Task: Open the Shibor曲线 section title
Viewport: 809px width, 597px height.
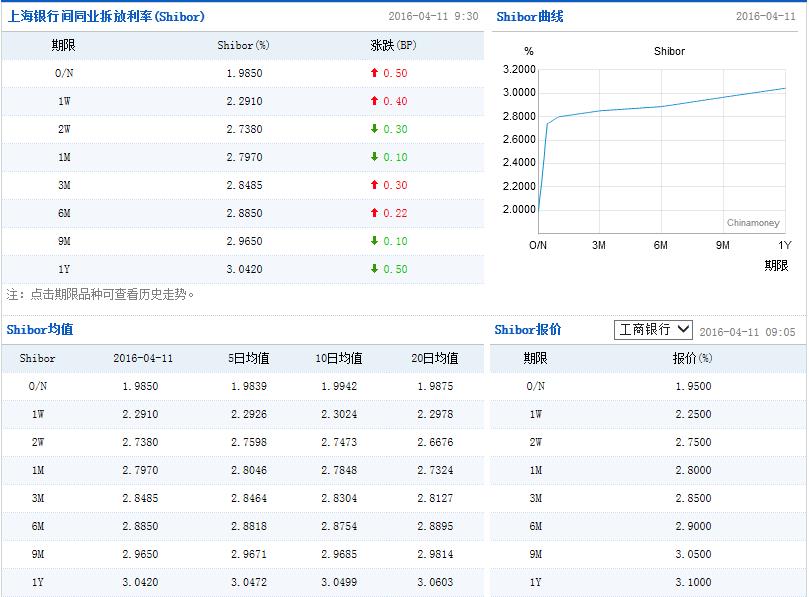Action: coord(529,16)
